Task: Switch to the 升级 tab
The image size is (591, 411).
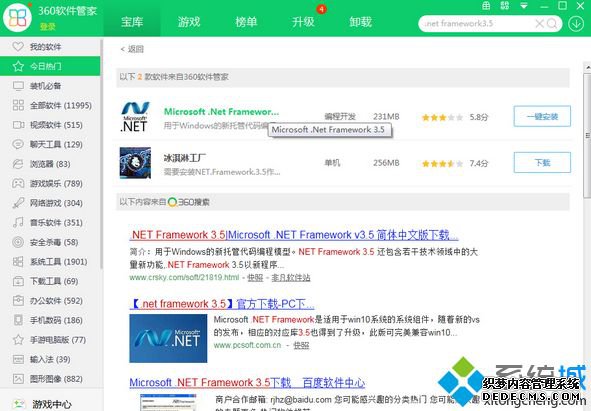Action: pyautogui.click(x=303, y=22)
